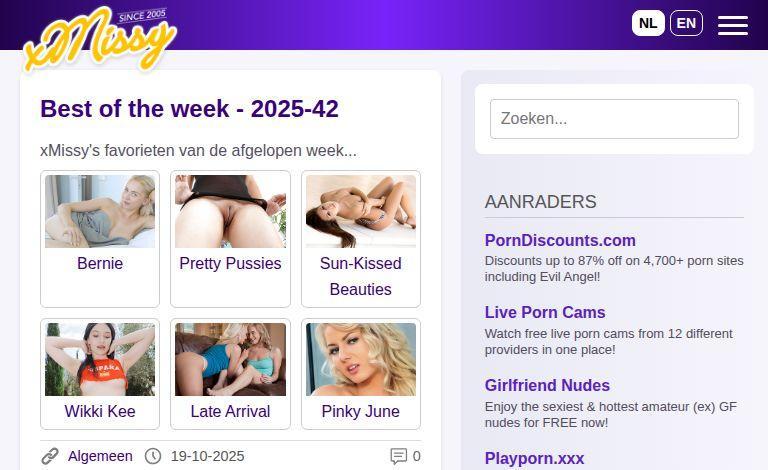The height and width of the screenshot is (470, 768).
Task: Select the Late Arrival gallery card
Action: 230,374
